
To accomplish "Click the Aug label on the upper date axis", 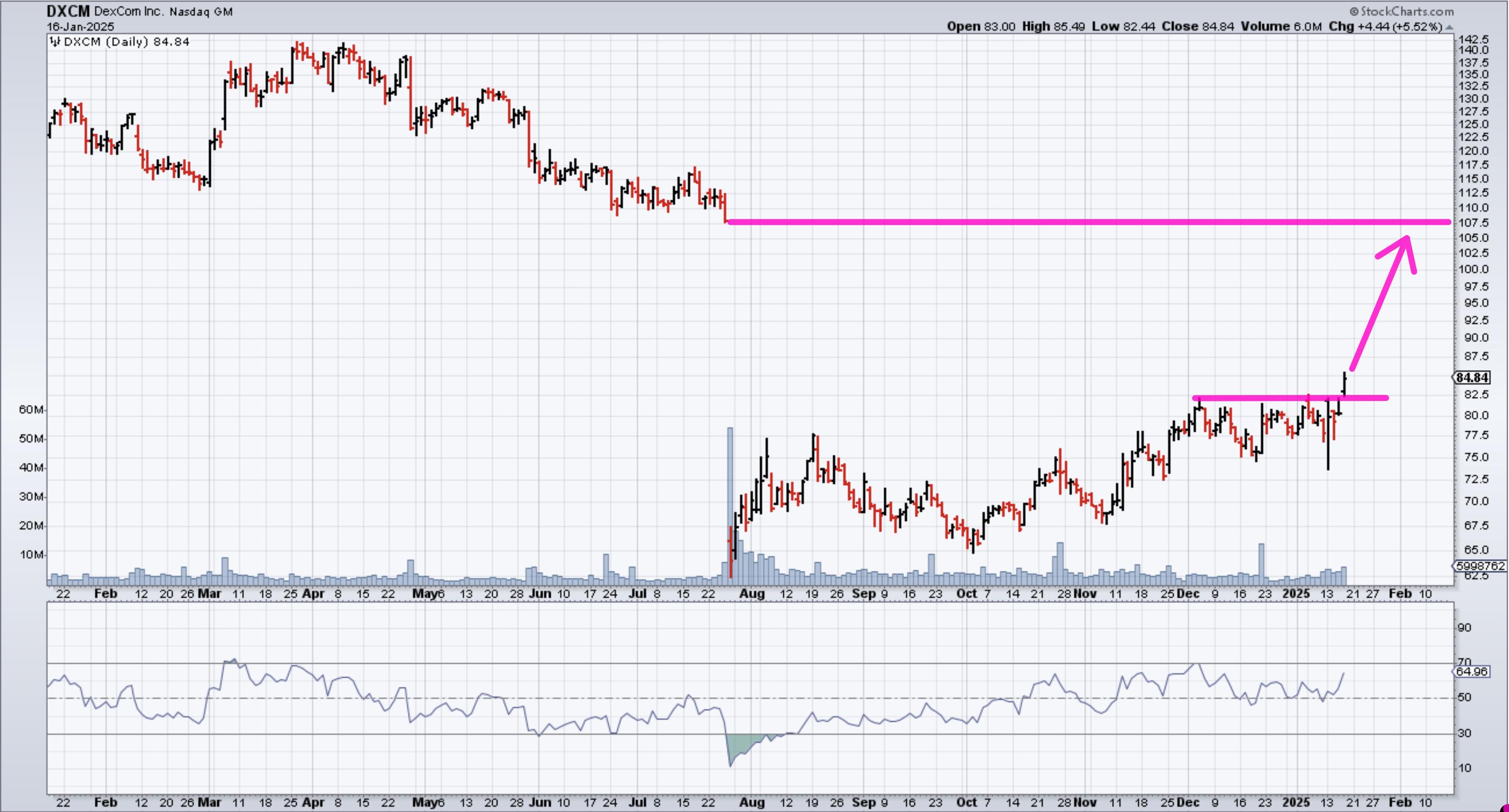I will click(751, 594).
